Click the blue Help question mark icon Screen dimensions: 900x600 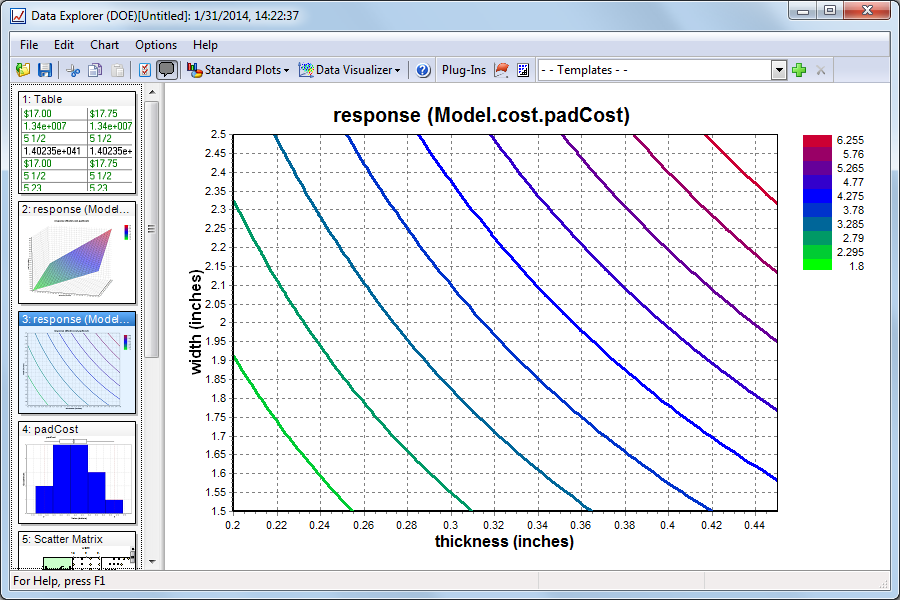423,70
